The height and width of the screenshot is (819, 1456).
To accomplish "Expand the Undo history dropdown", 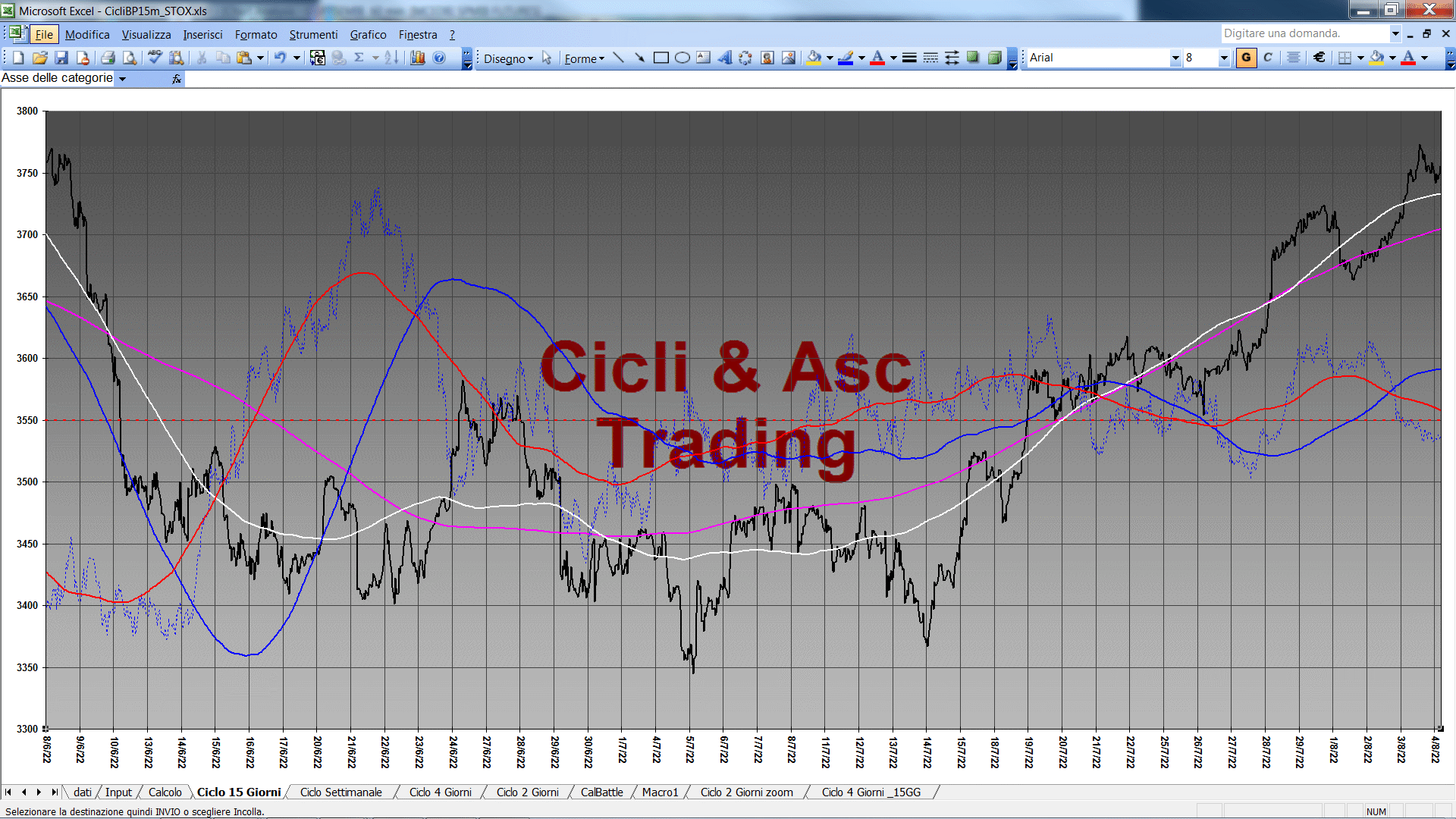I will (x=297, y=58).
